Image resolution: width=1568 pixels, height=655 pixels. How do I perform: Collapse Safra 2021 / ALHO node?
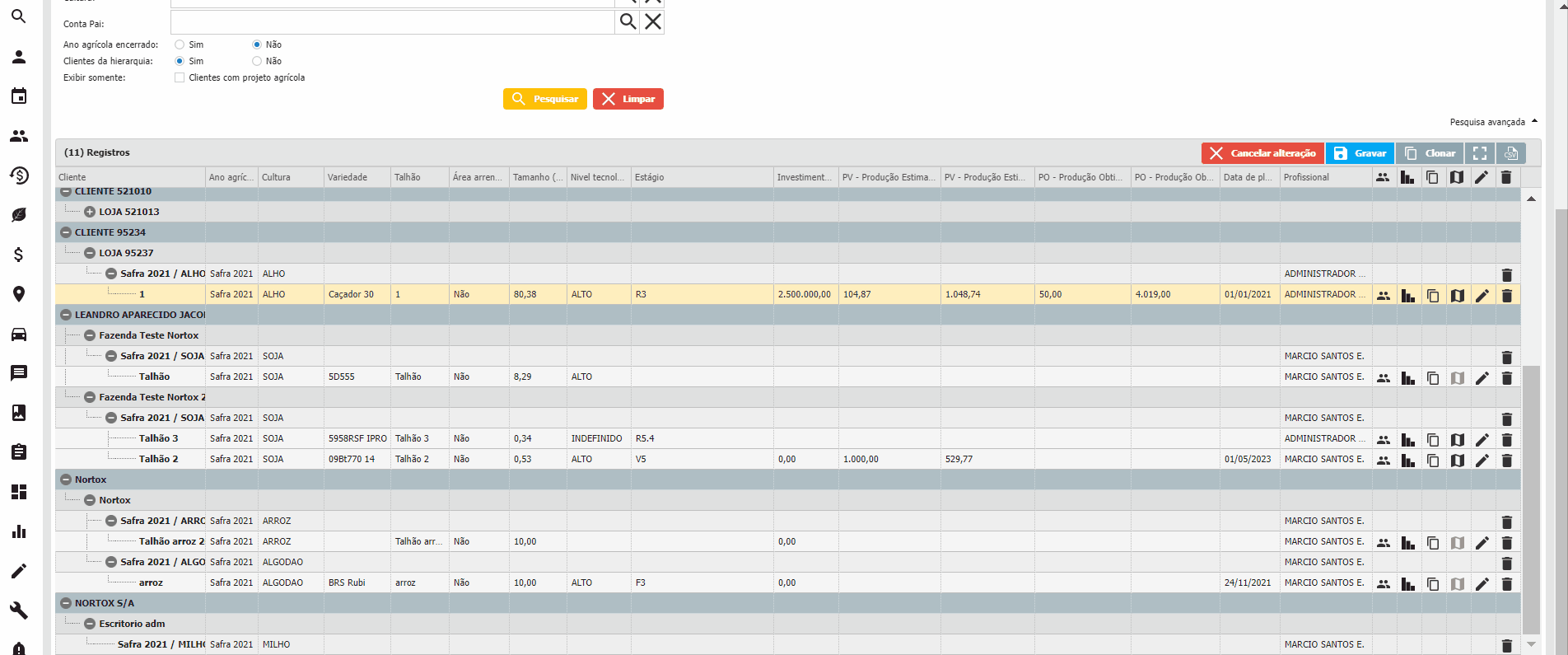pyautogui.click(x=111, y=274)
